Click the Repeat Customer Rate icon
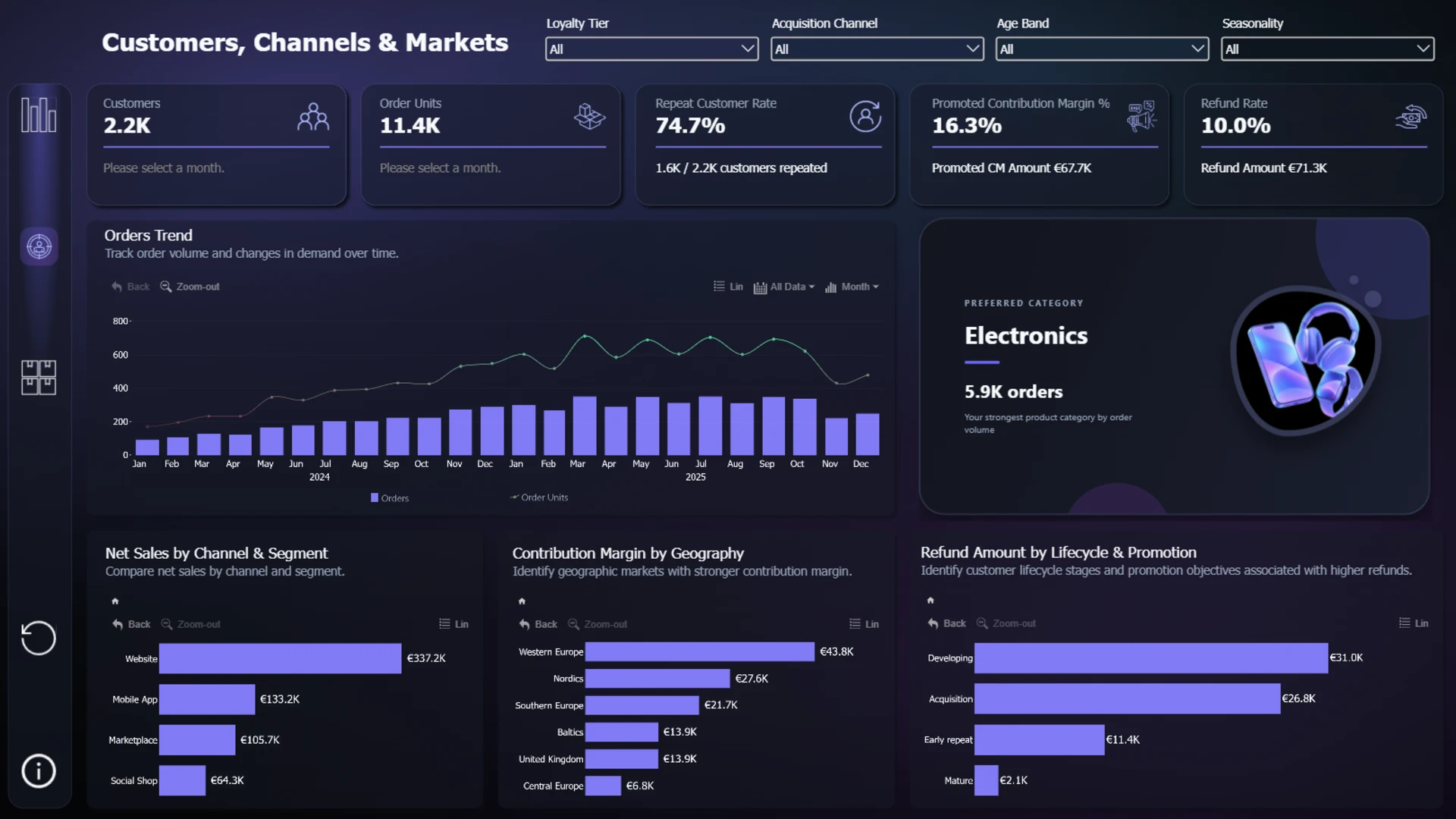The image size is (1456, 819). pyautogui.click(x=865, y=117)
